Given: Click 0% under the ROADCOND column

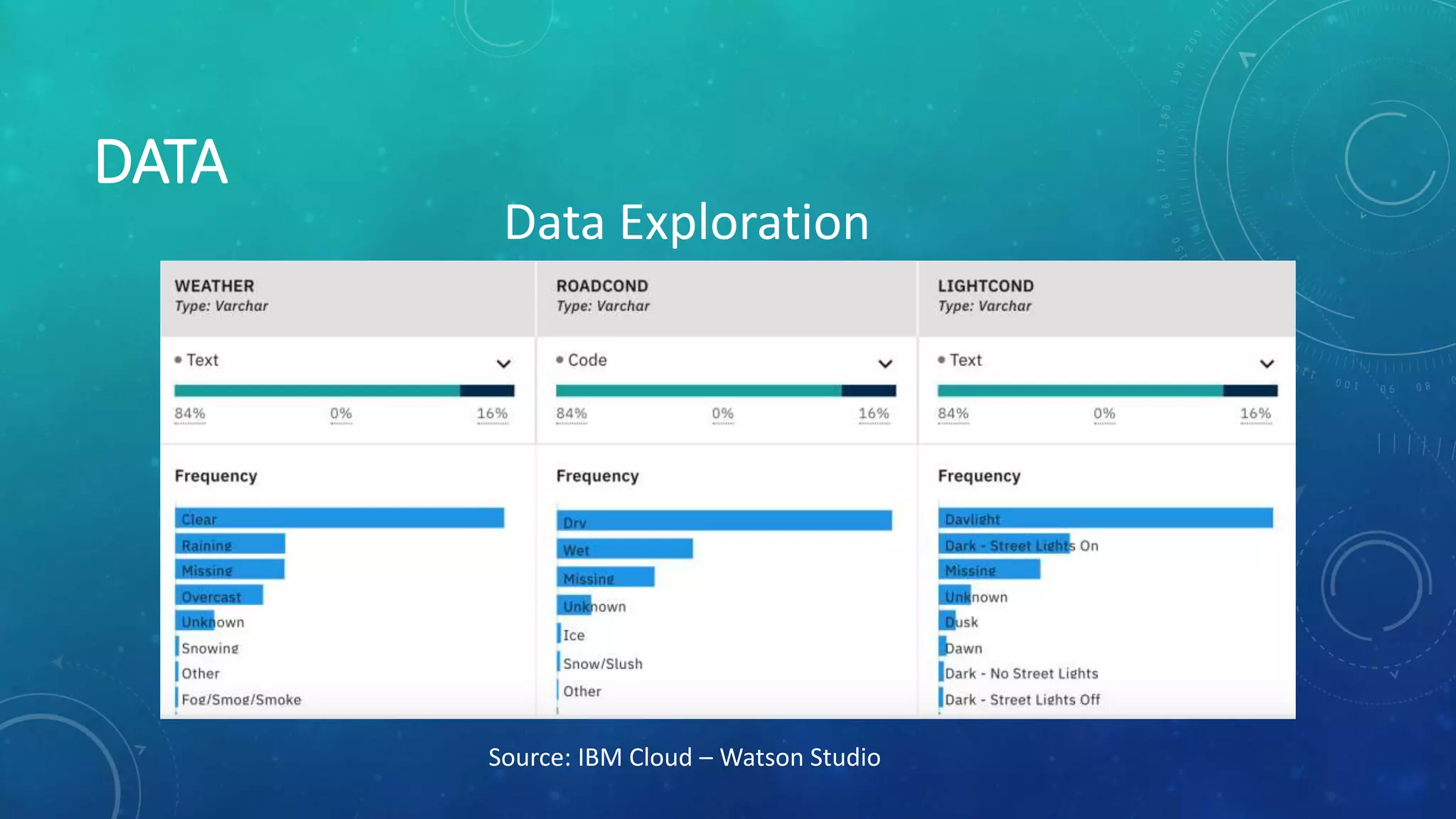Looking at the screenshot, I should (722, 413).
